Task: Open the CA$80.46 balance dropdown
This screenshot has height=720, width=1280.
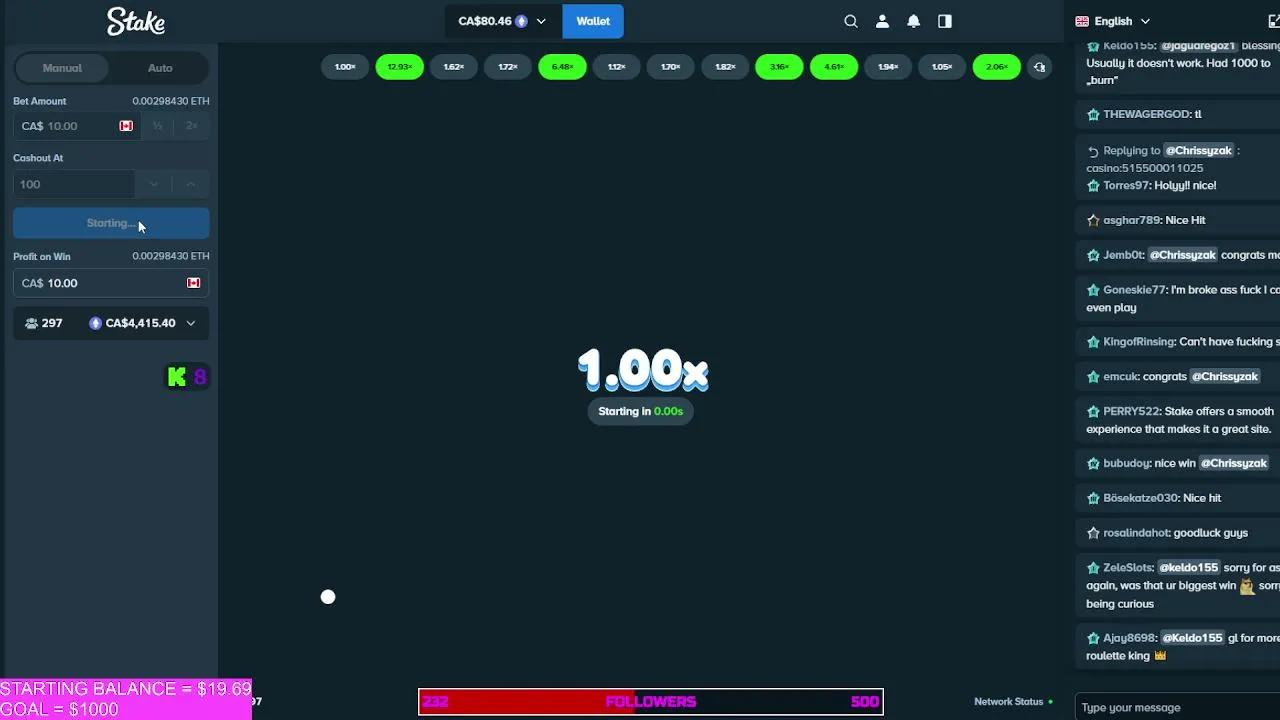Action: tap(502, 21)
